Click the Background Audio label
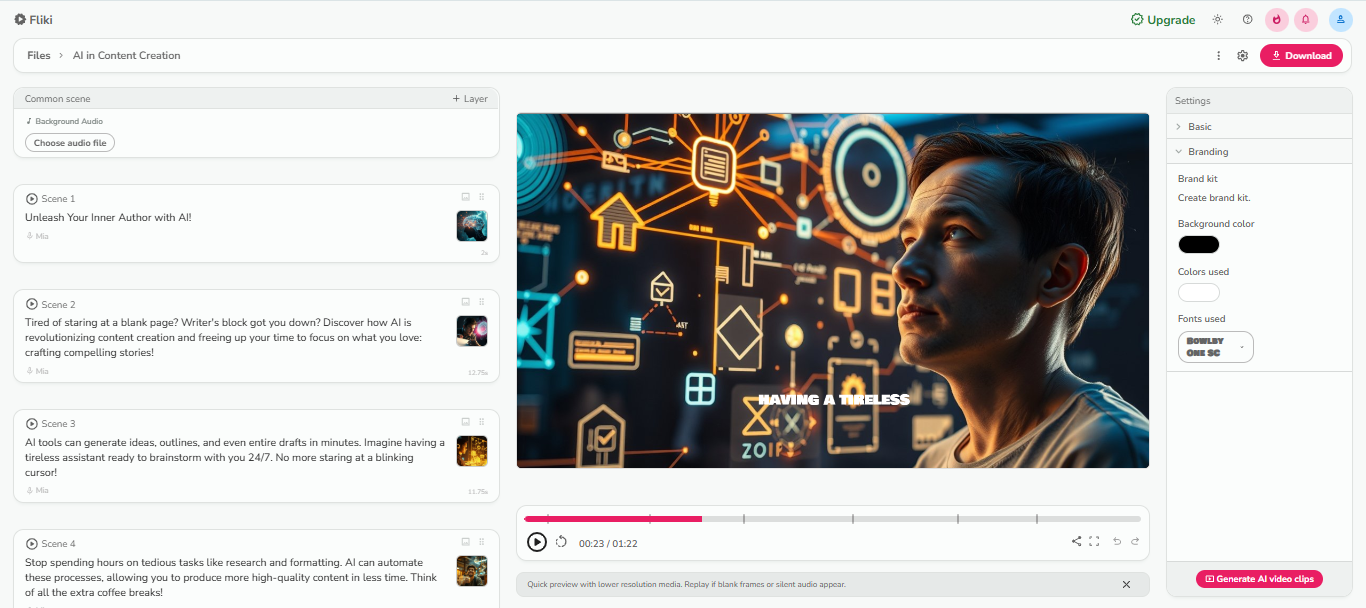Image resolution: width=1366 pixels, height=608 pixels. 69,122
